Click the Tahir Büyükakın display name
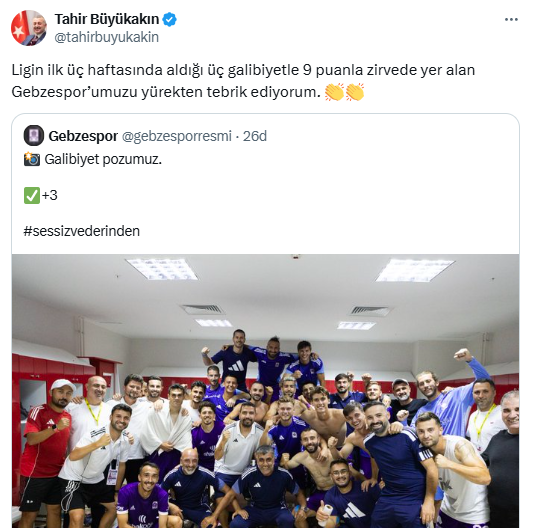Image resolution: width=535 pixels, height=528 pixels. click(107, 19)
